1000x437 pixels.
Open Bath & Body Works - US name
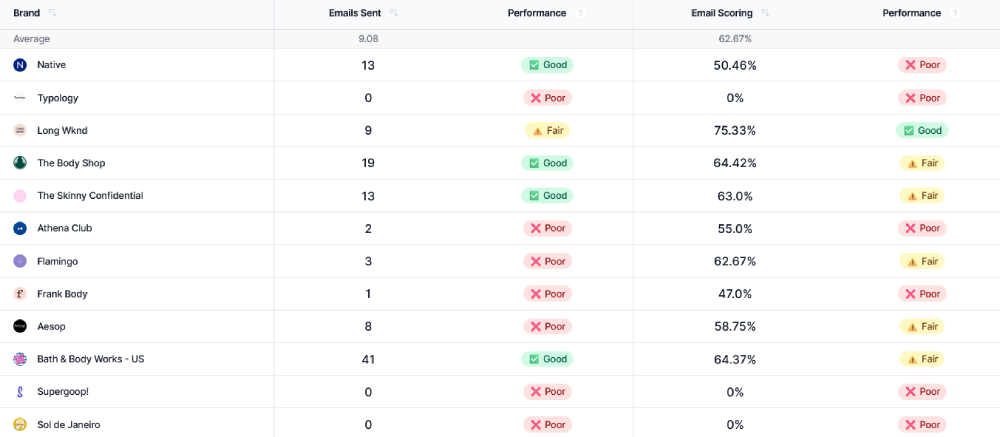91,359
